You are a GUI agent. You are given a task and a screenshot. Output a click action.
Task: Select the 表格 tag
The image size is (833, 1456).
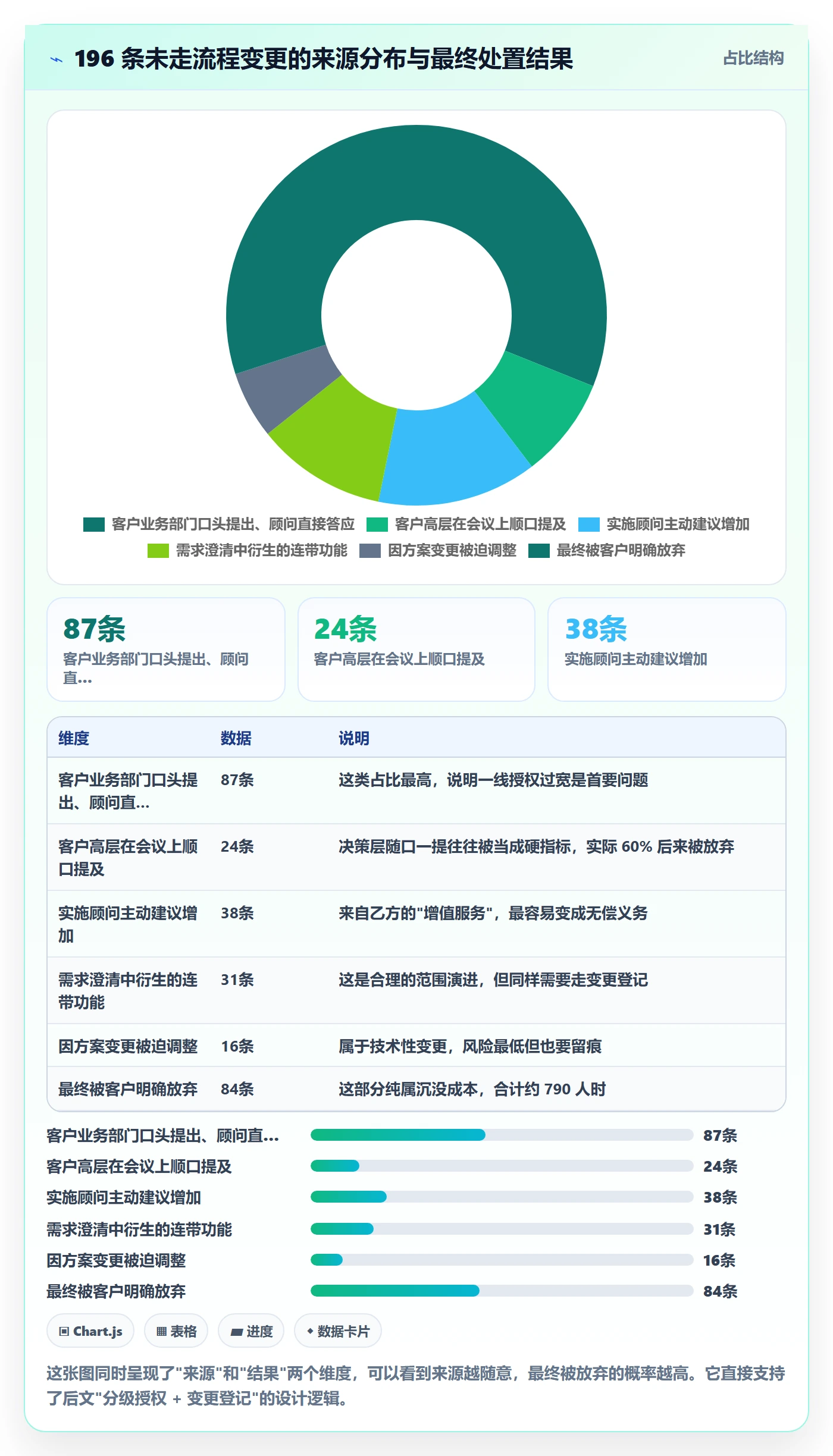(x=176, y=1331)
